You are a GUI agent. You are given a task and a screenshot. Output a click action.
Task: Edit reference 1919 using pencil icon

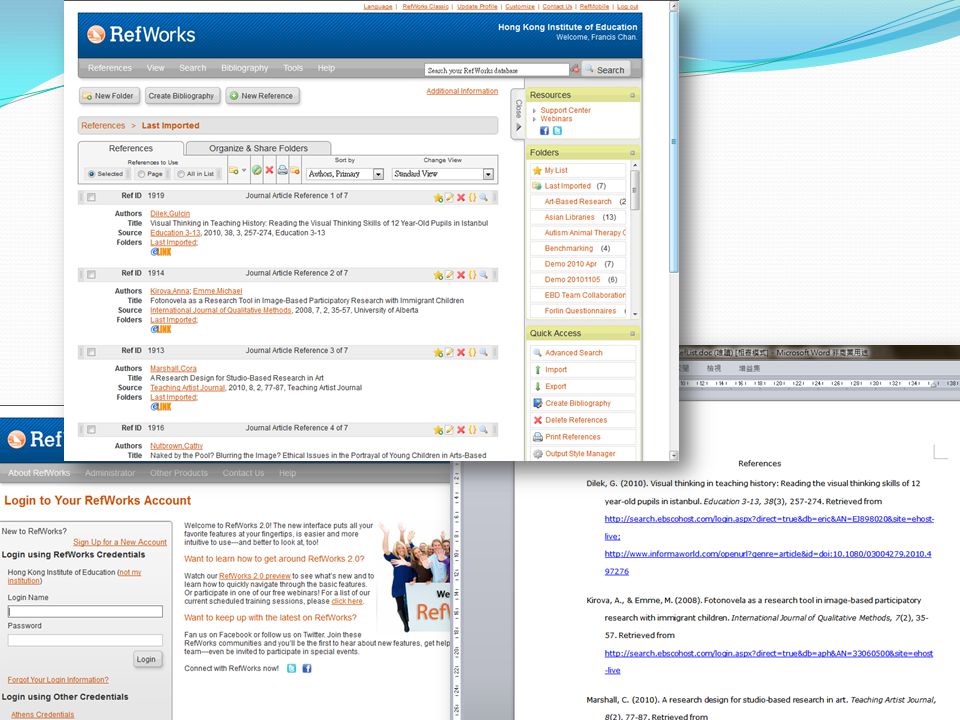449,198
